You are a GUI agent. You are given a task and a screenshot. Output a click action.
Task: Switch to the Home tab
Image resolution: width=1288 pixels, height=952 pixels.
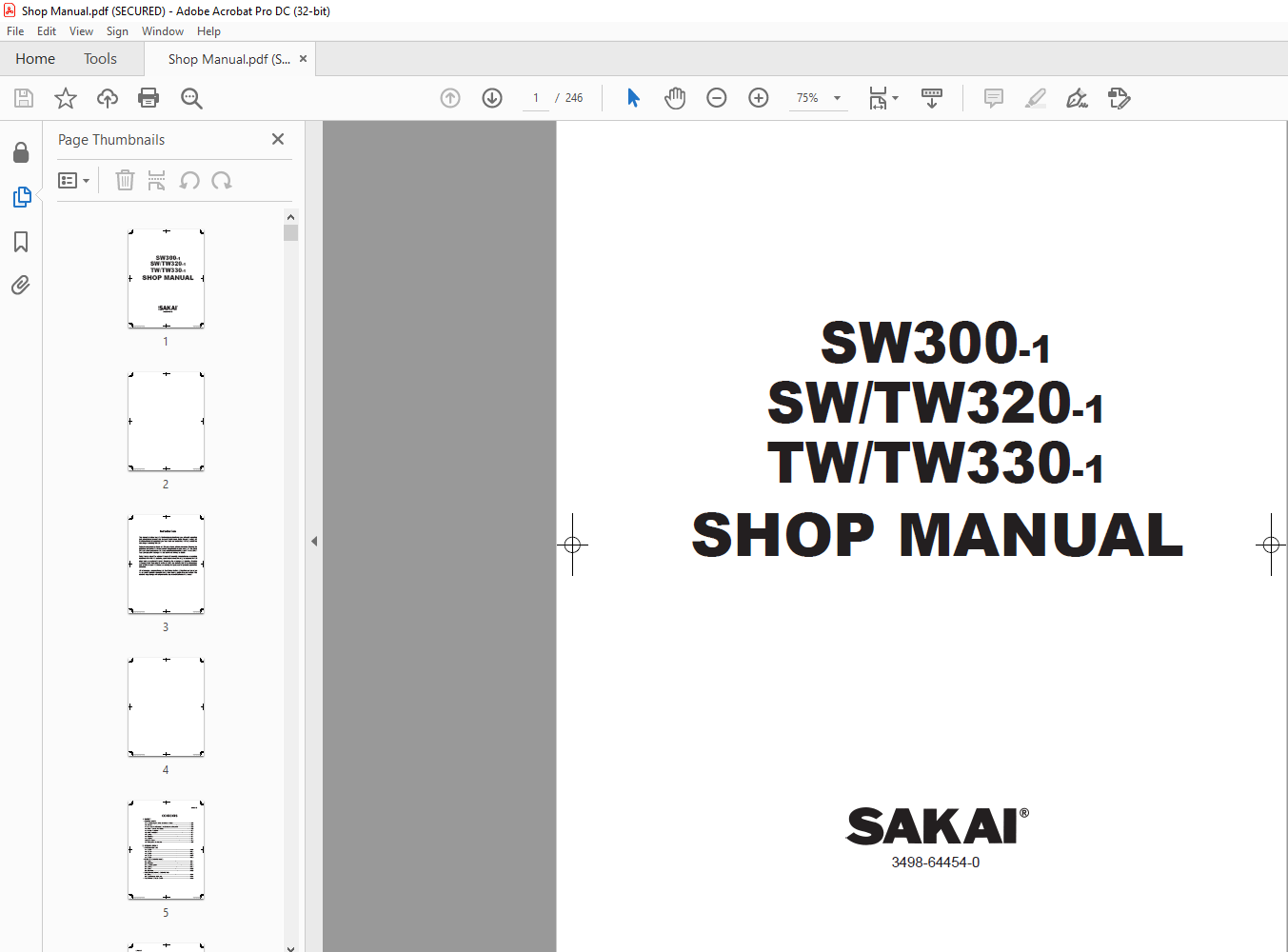35,59
